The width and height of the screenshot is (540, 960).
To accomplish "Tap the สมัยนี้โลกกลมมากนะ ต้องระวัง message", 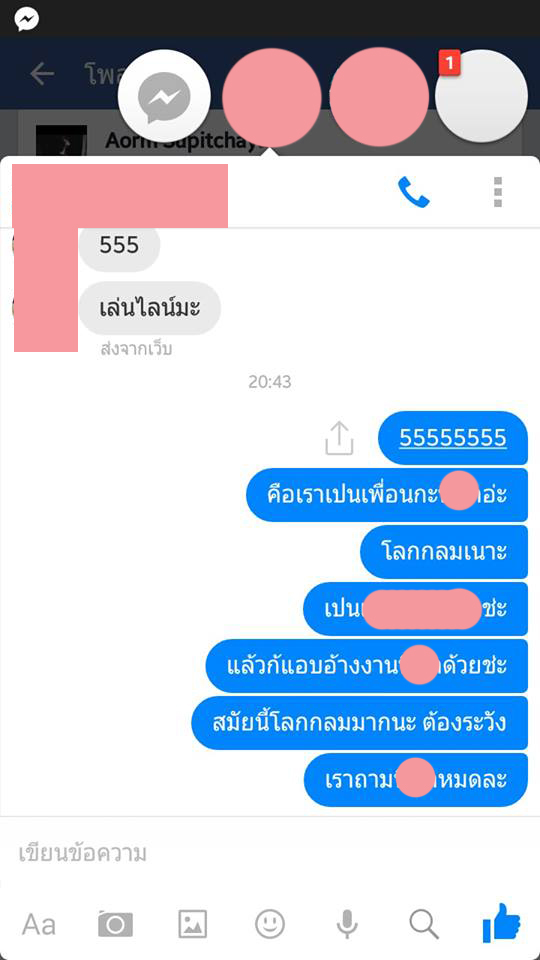I will pos(359,722).
